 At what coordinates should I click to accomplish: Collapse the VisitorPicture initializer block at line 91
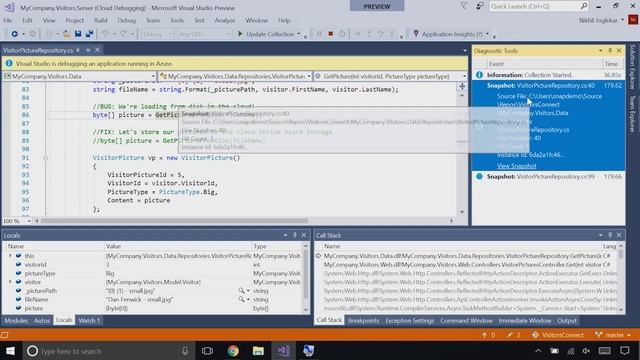click(x=45, y=158)
